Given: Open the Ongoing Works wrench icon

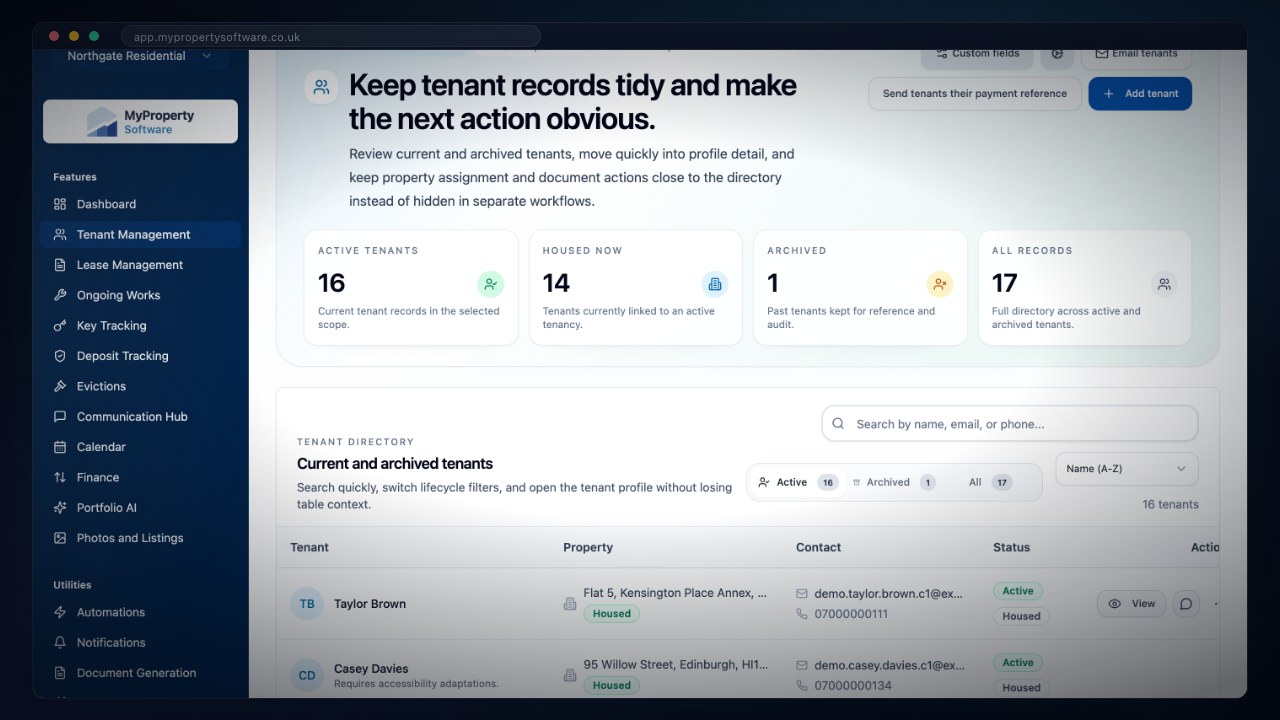Looking at the screenshot, I should pos(60,295).
